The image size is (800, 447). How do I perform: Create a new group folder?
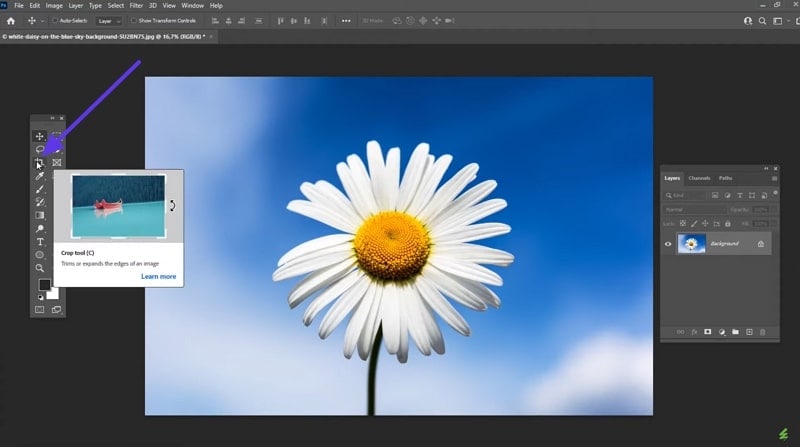click(735, 332)
